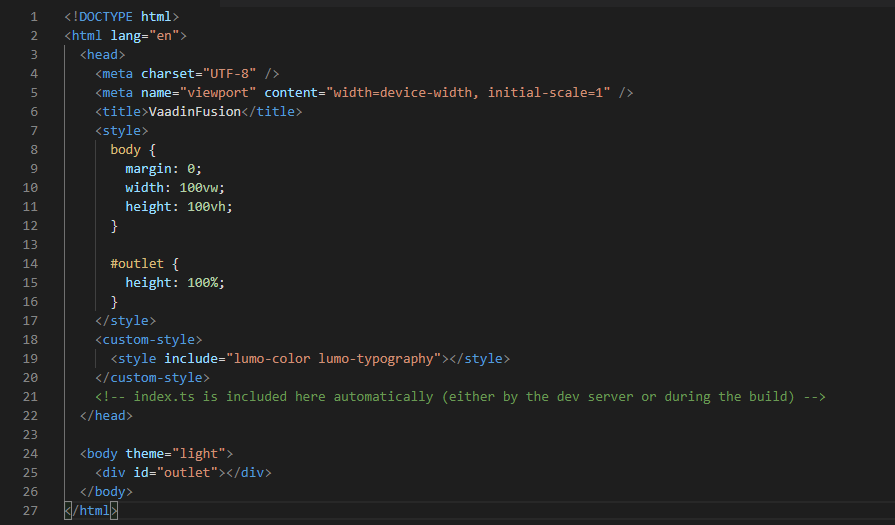The height and width of the screenshot is (525, 895).
Task: Click the id attribute on the div
Action: (141, 472)
